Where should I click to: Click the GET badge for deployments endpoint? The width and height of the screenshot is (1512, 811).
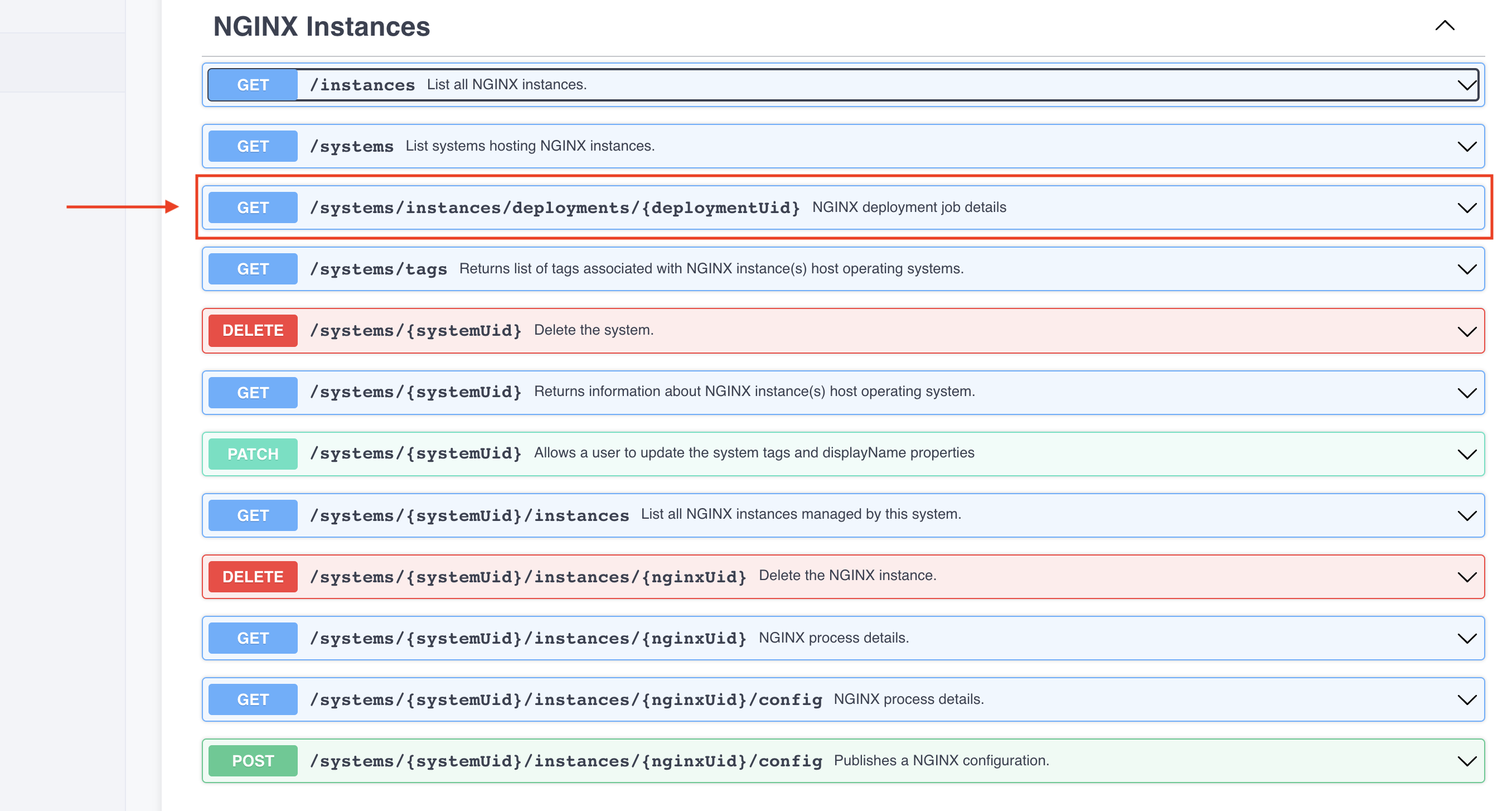pyautogui.click(x=253, y=208)
